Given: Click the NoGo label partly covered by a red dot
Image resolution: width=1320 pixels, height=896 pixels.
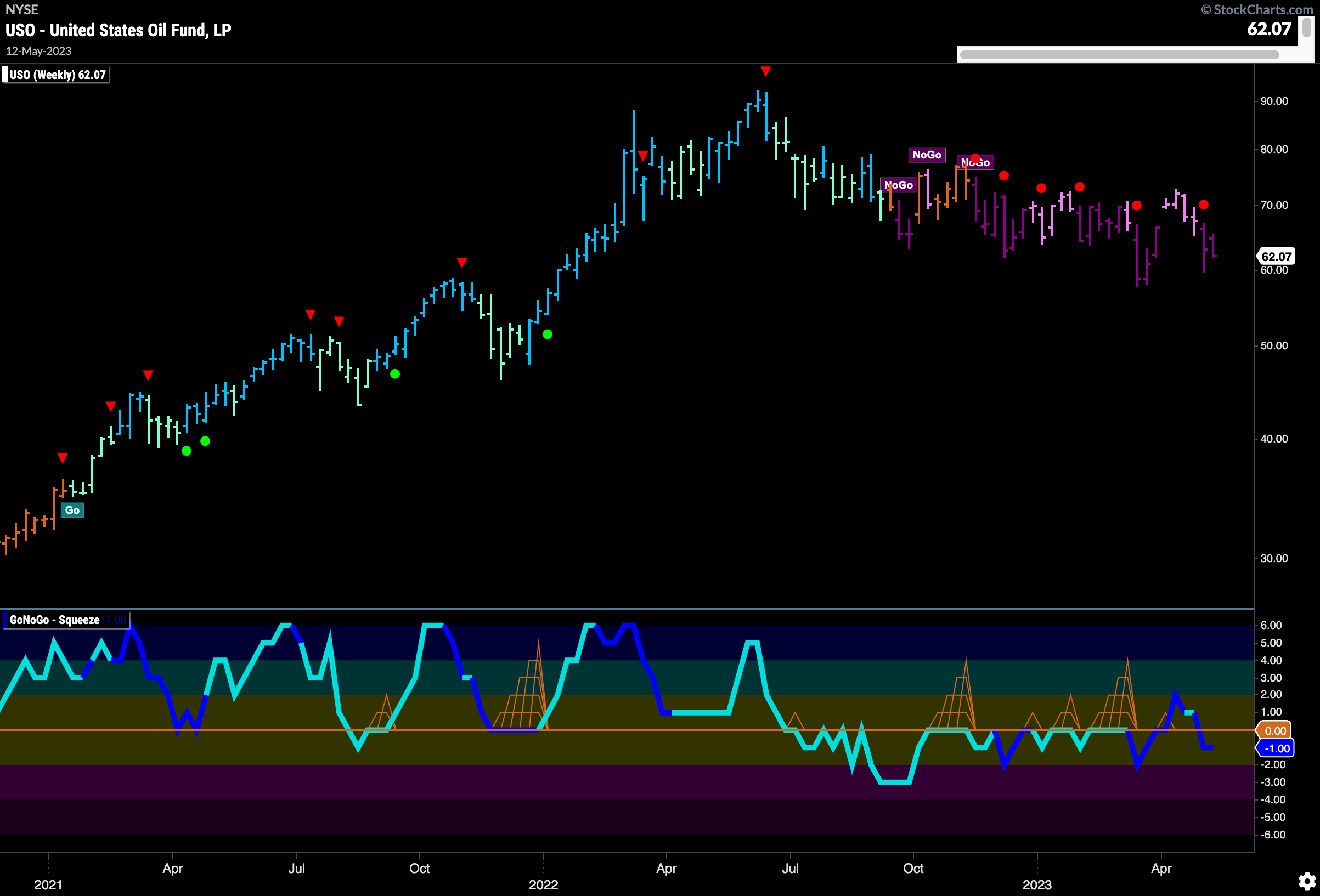Looking at the screenshot, I should coord(975,162).
